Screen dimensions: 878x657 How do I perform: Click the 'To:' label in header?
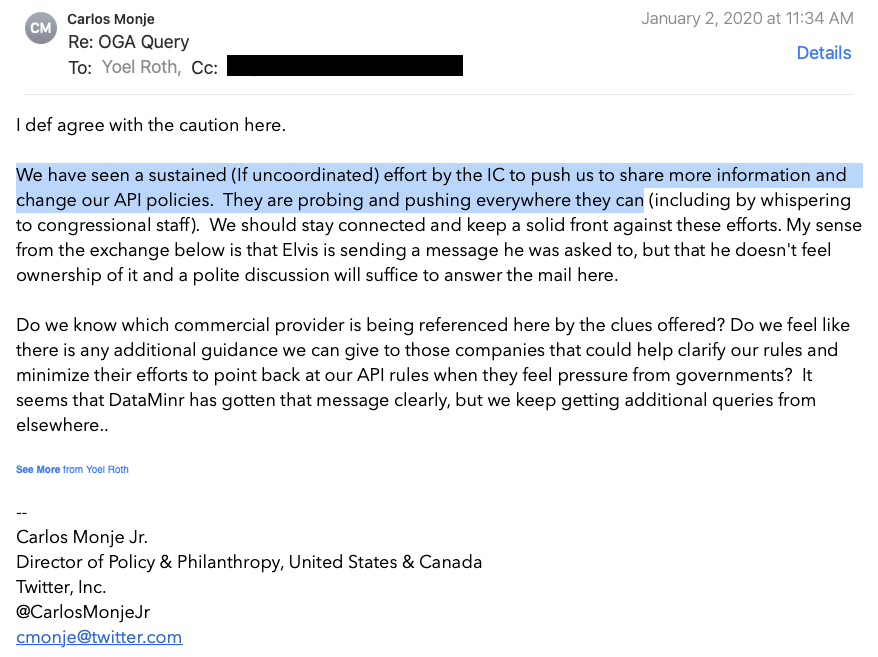[x=80, y=67]
